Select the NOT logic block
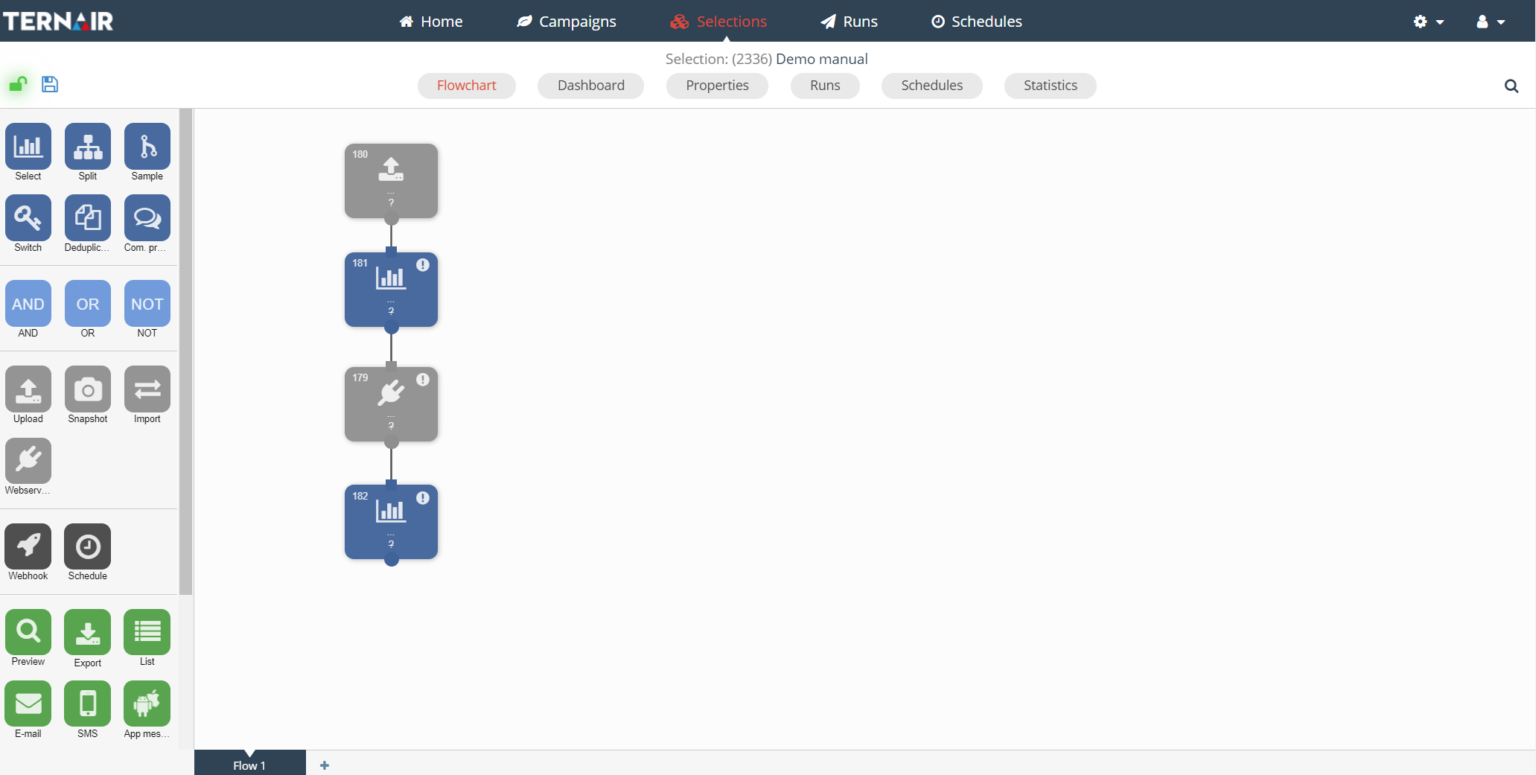1536x775 pixels. point(147,304)
